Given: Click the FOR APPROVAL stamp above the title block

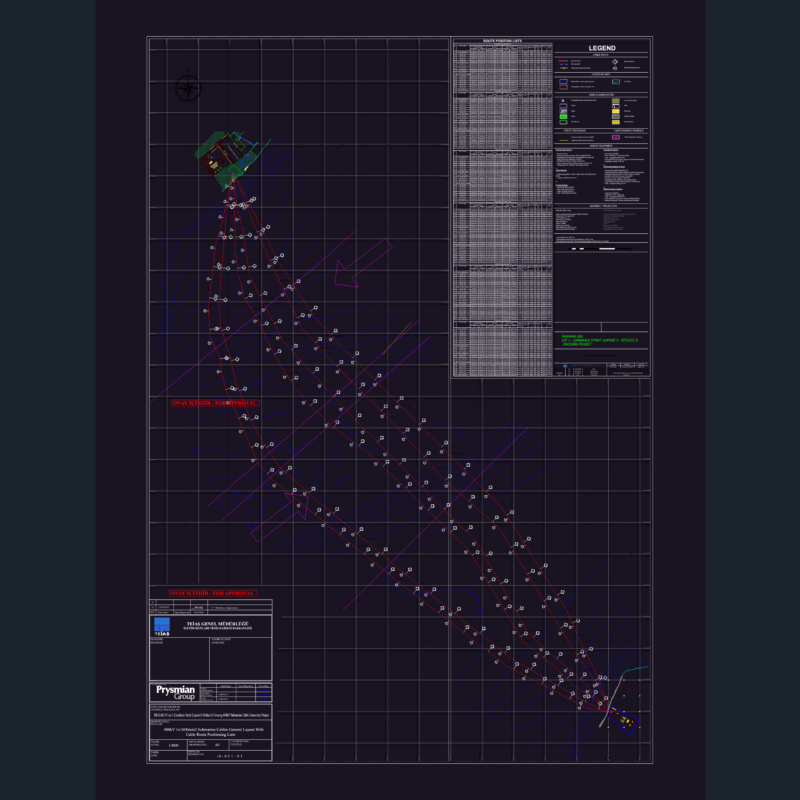Looking at the screenshot, I should click(x=213, y=593).
